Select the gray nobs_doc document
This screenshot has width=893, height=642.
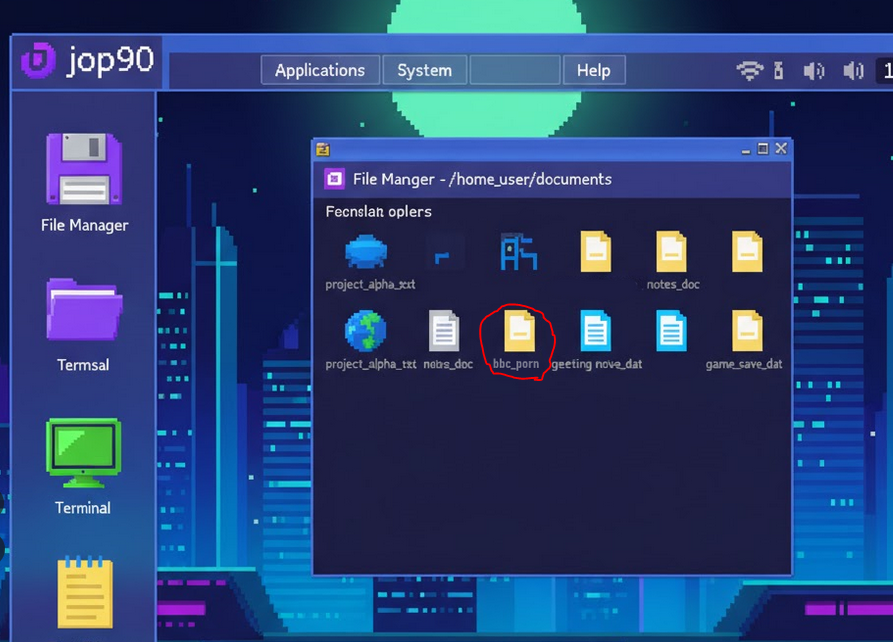(x=444, y=330)
